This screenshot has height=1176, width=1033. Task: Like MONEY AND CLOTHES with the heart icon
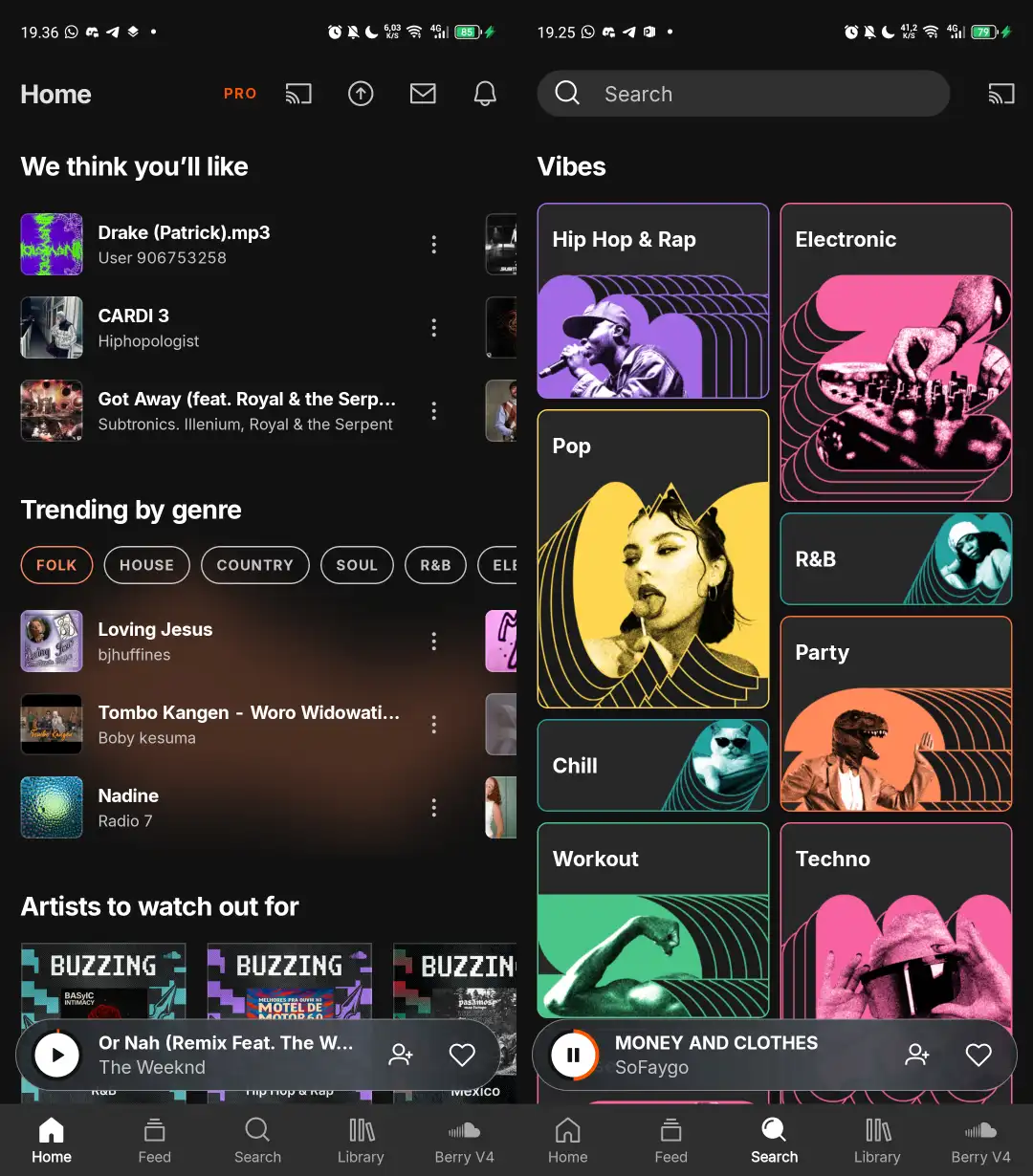[x=978, y=1055]
